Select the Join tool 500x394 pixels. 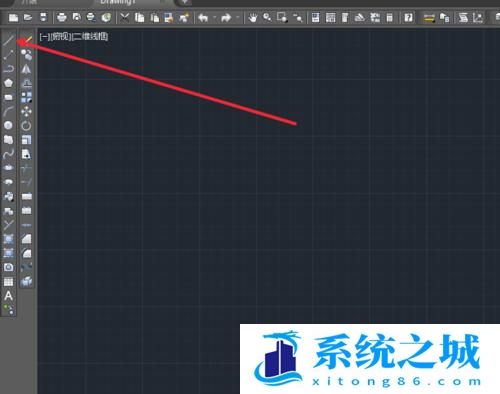point(26,225)
